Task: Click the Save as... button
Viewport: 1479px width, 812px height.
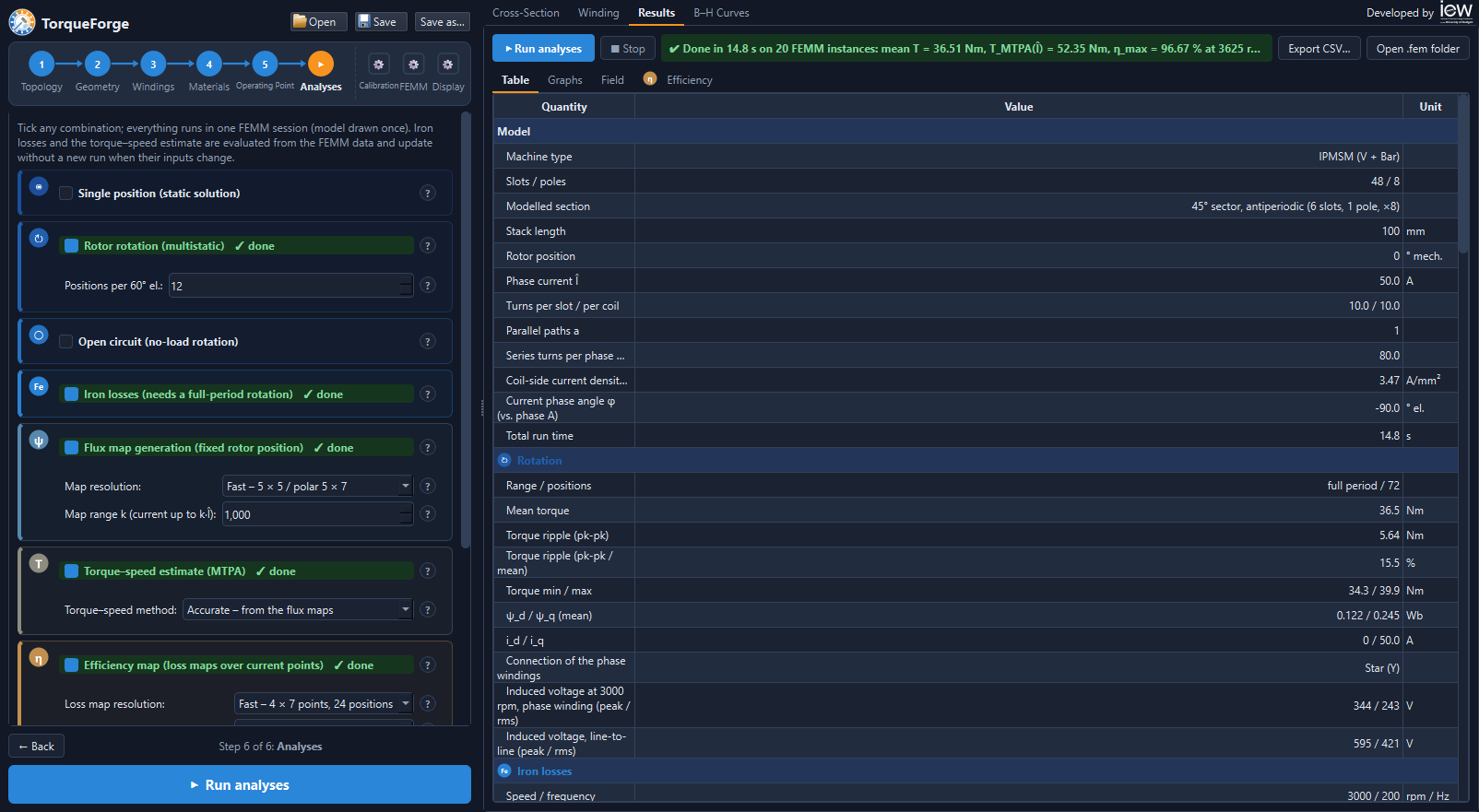Action: pos(442,22)
